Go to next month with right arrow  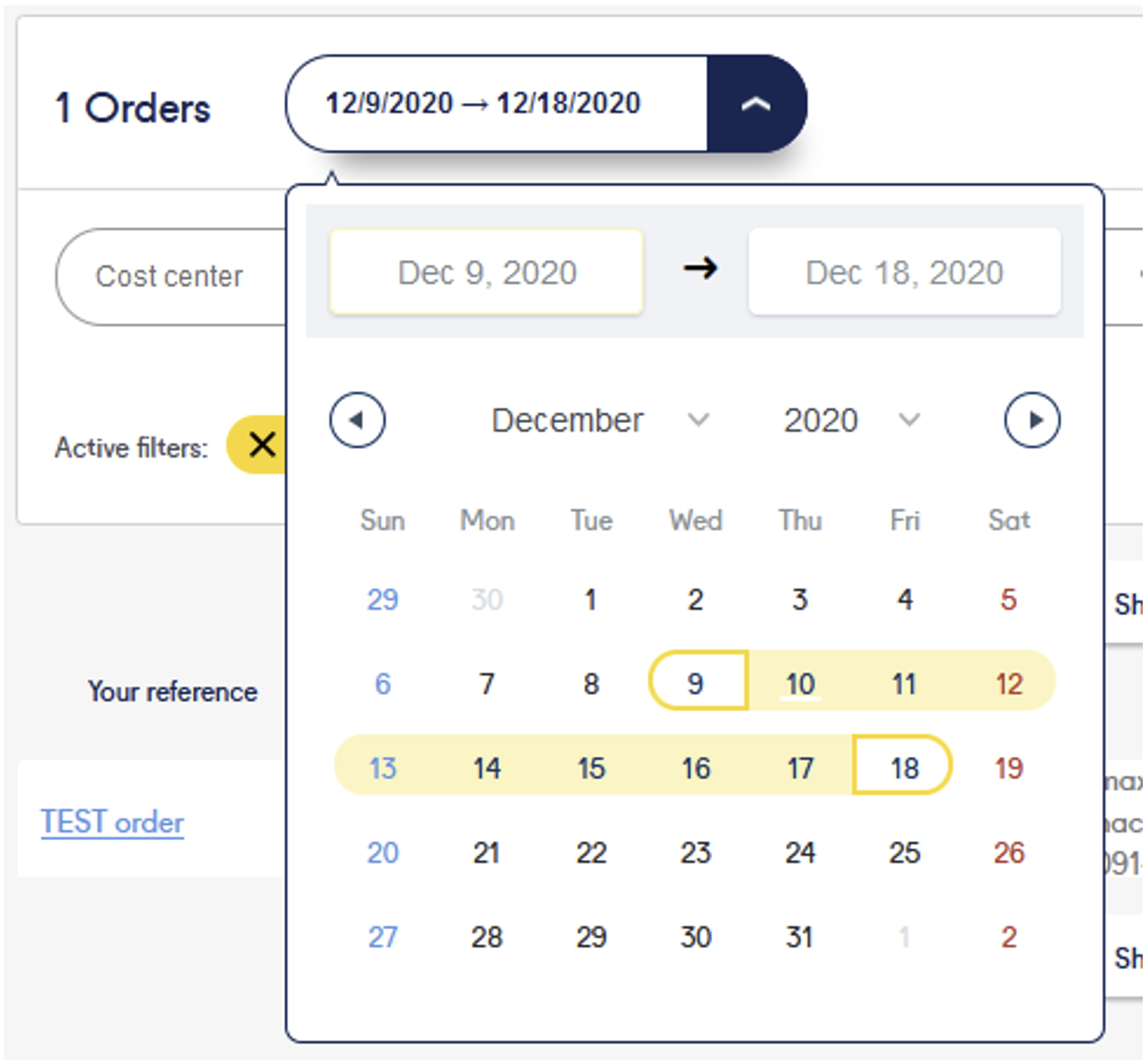pyautogui.click(x=1033, y=420)
